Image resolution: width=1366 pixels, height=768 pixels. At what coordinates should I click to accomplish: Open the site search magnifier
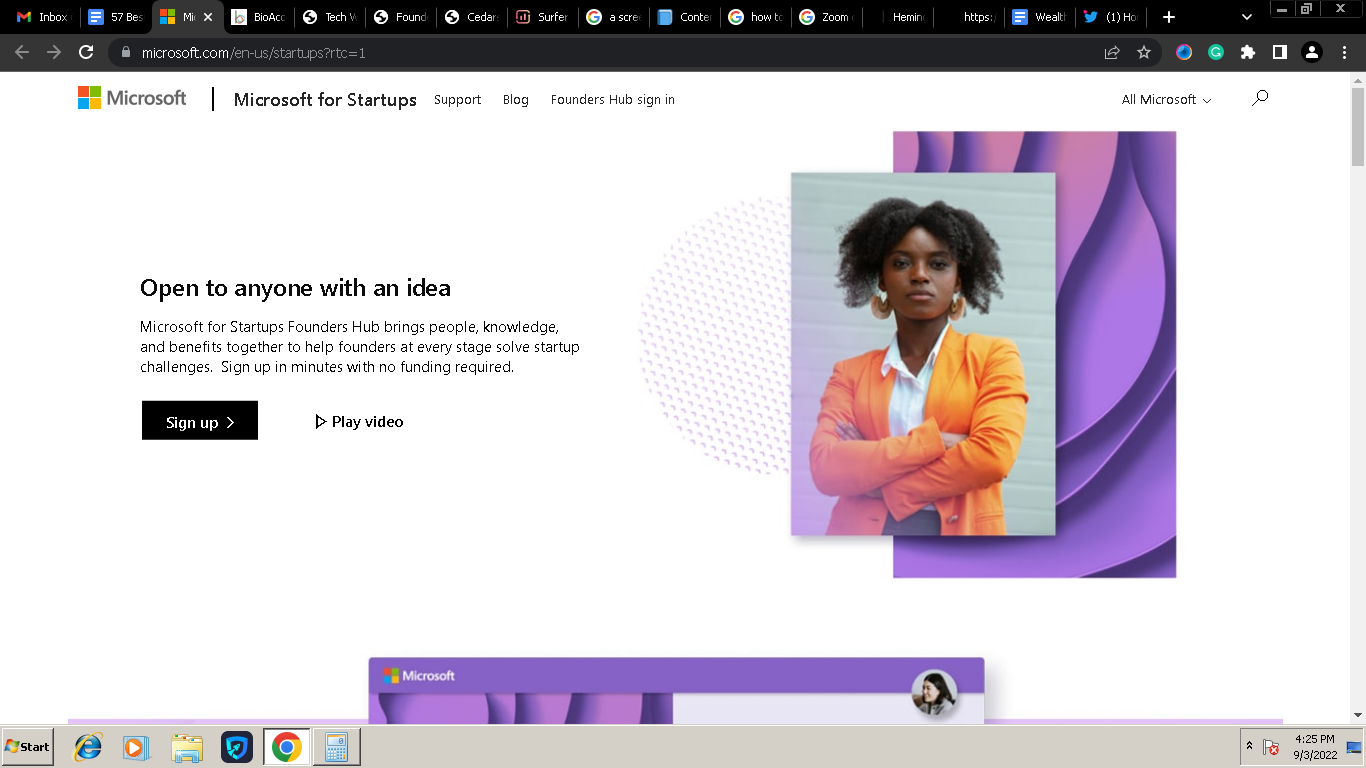1260,98
